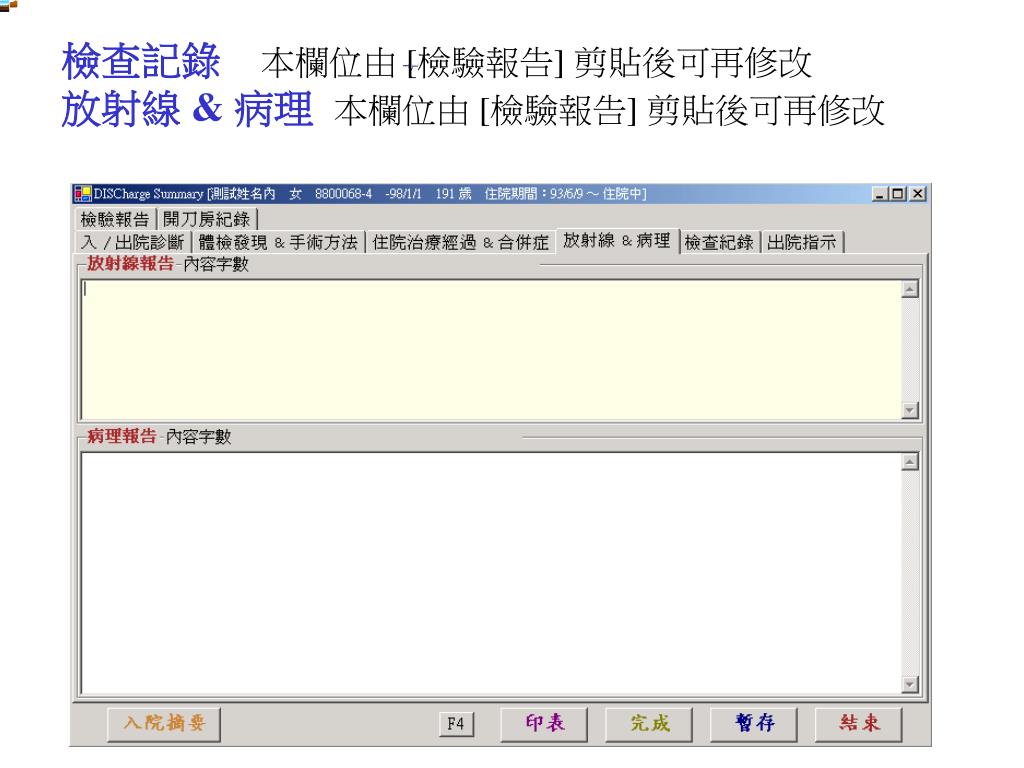The height and width of the screenshot is (768, 1024).
Task: Click down arrow of 病理報告 scrollbar
Action: tap(910, 684)
